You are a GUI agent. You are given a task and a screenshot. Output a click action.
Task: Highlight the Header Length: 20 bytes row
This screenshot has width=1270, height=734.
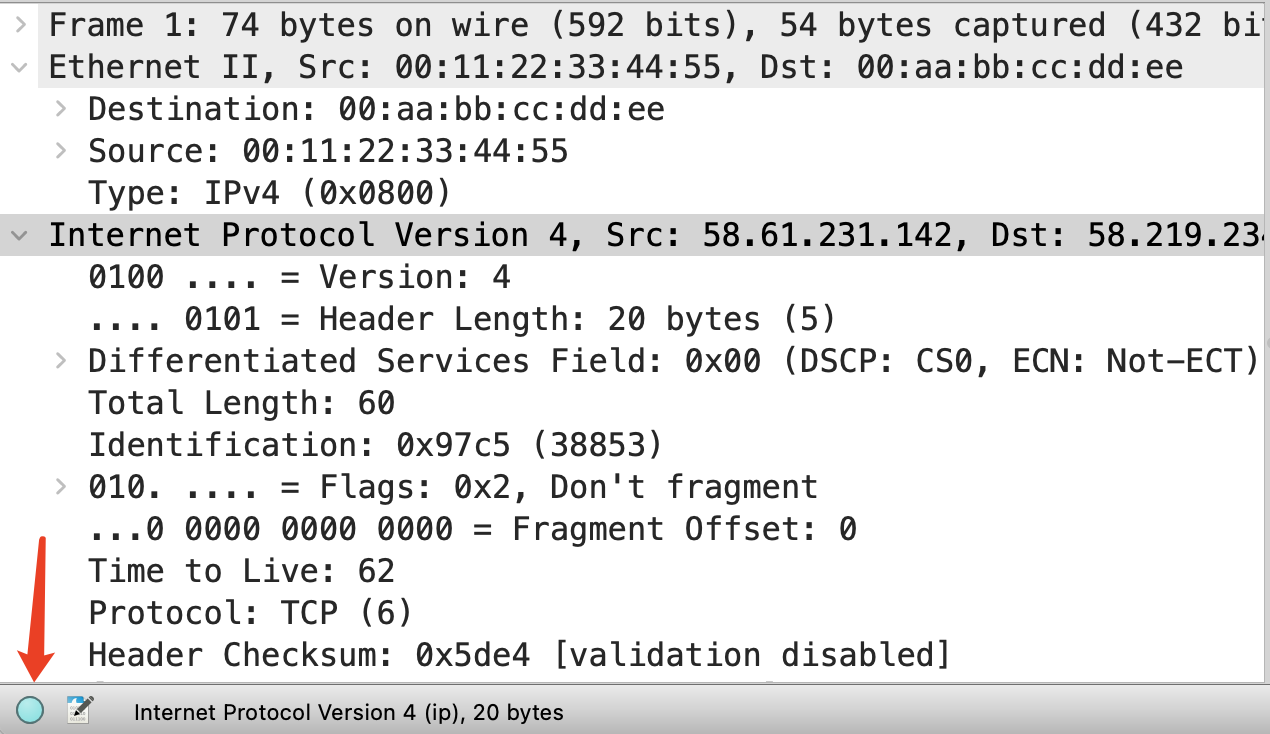pos(460,319)
